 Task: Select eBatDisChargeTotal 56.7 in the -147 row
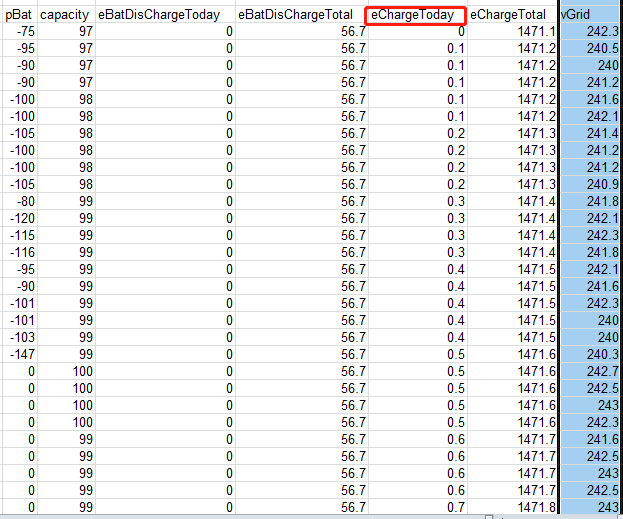302,354
